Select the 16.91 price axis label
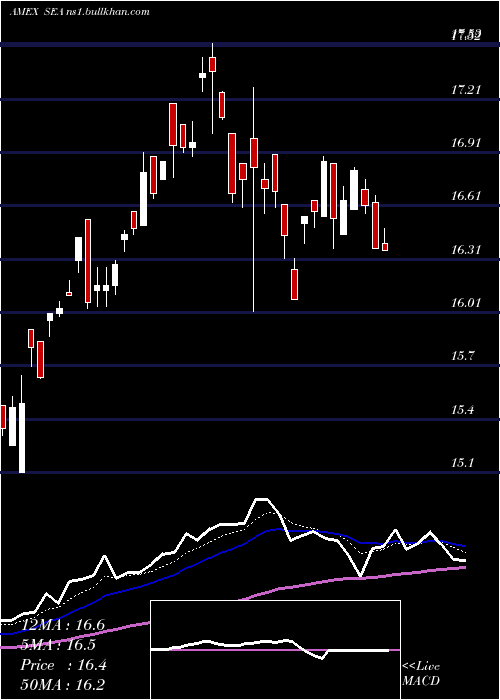Viewport: 500px width, 700px height. [466, 143]
